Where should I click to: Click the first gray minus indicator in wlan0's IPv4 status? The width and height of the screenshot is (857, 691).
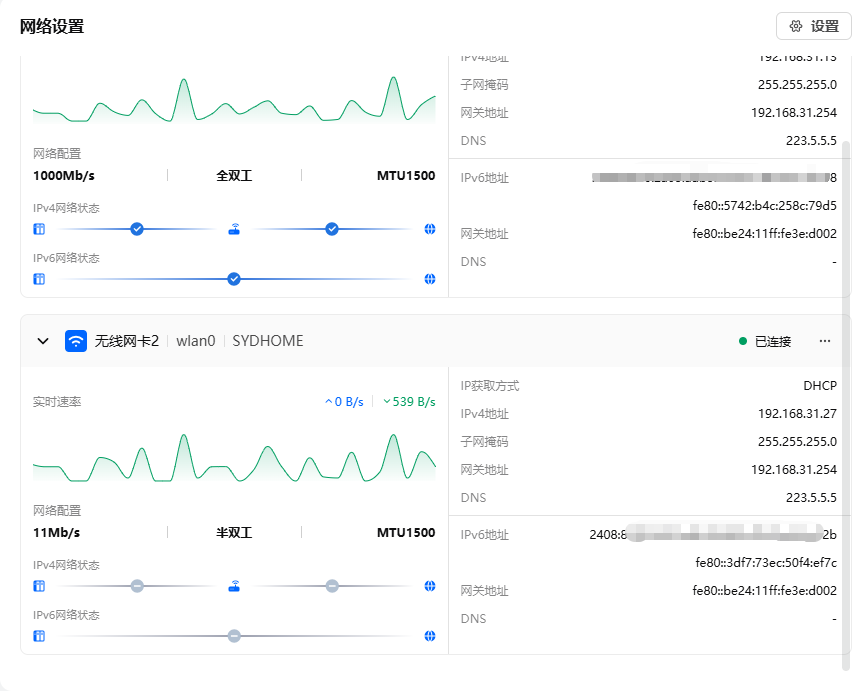137,586
